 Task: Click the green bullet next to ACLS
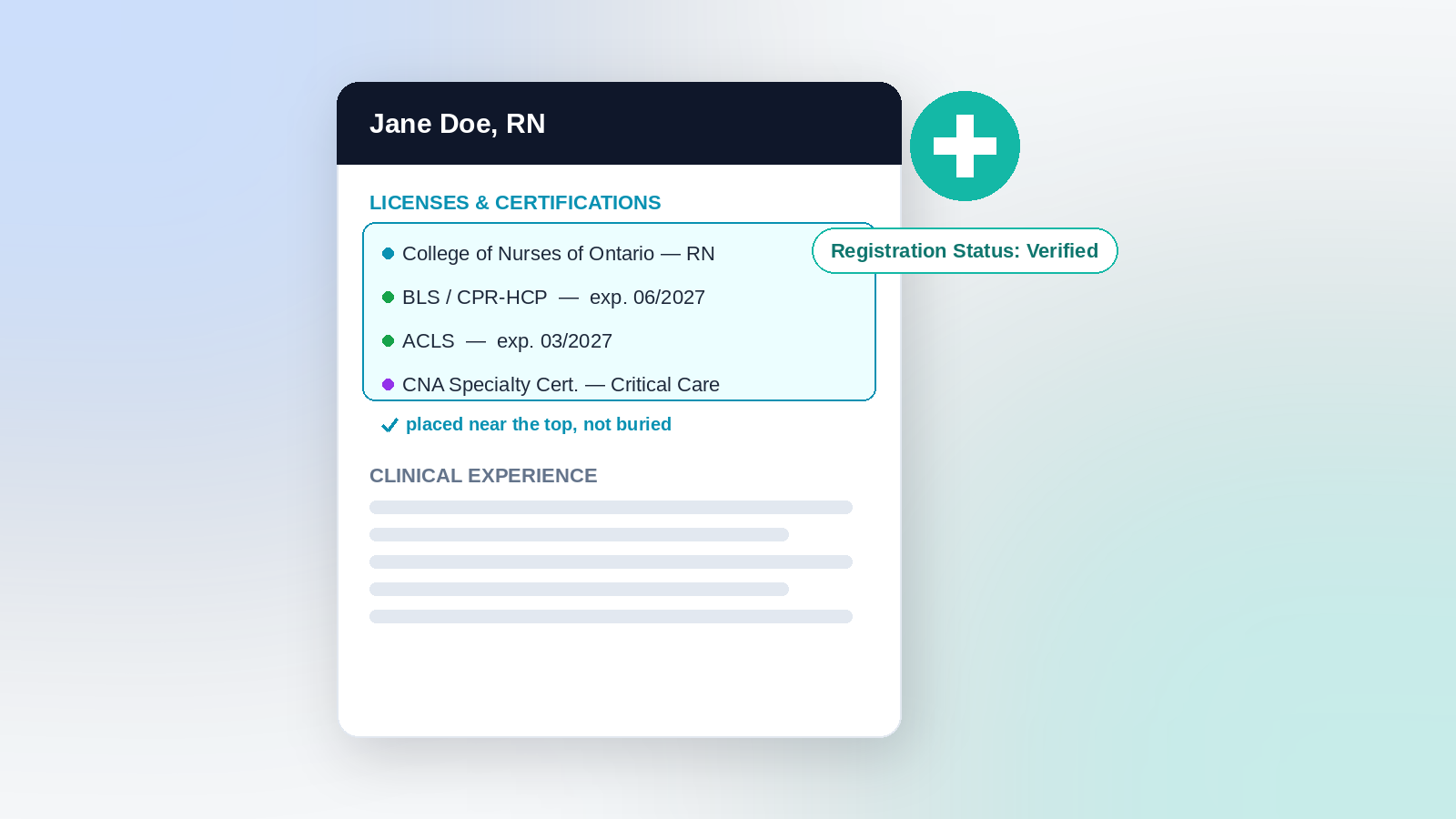[388, 341]
